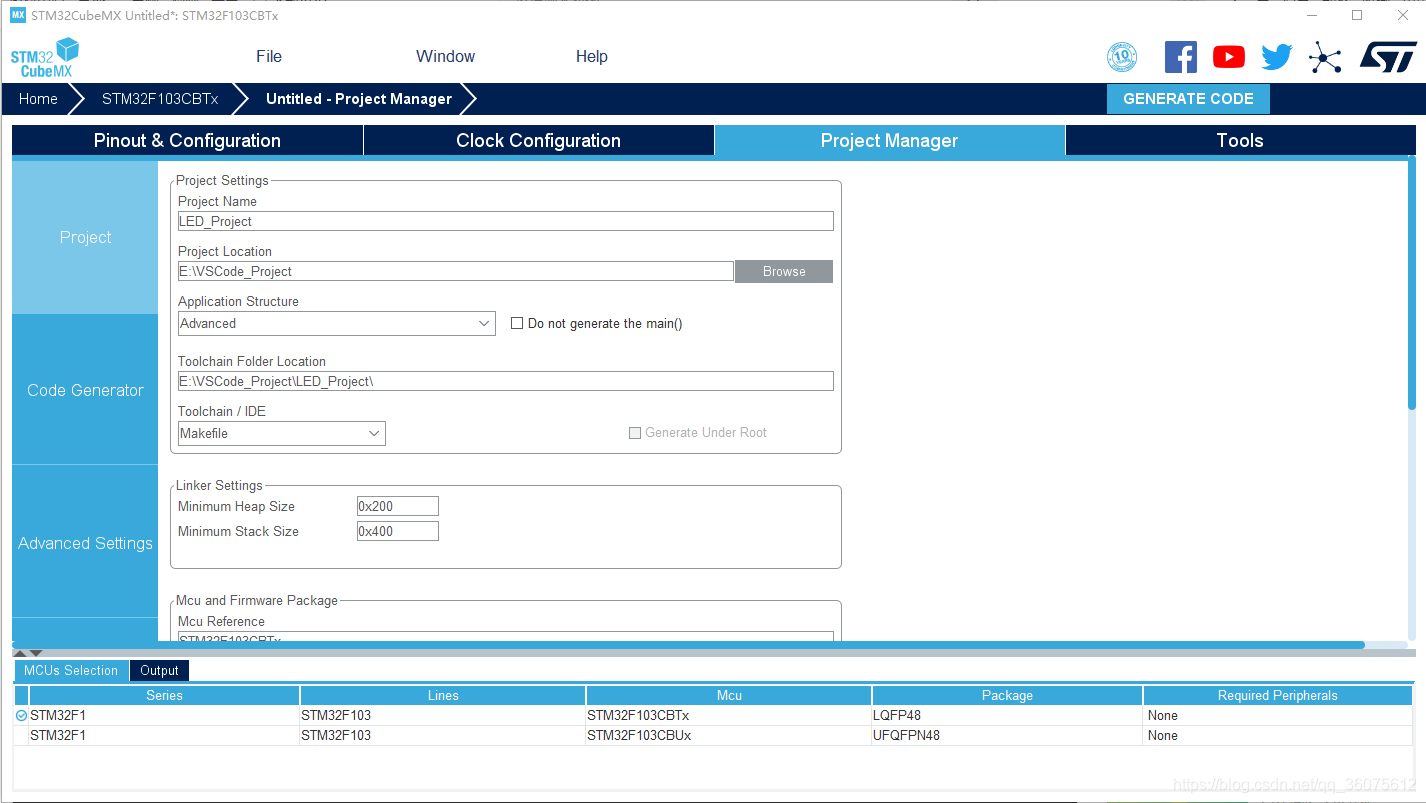Open the Window menu

pos(445,56)
